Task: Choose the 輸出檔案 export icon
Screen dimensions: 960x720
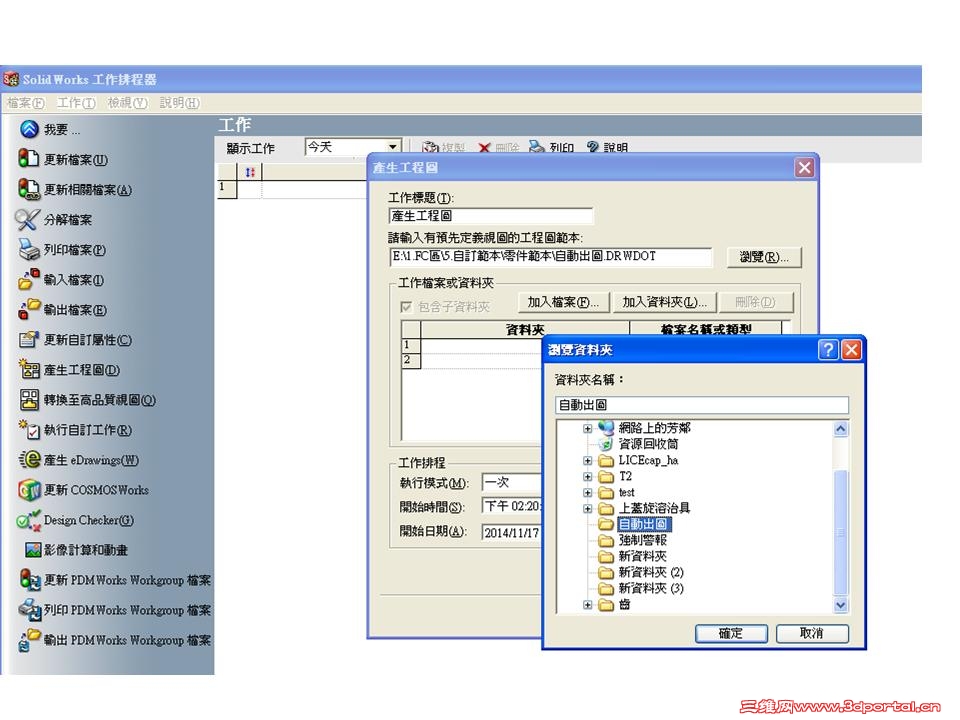Action: coord(28,309)
